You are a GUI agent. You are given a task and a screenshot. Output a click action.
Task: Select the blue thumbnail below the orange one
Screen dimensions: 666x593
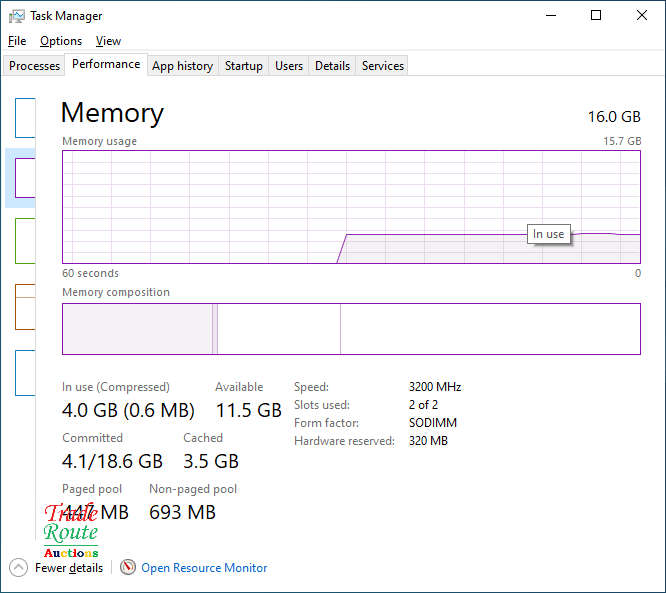click(25, 372)
